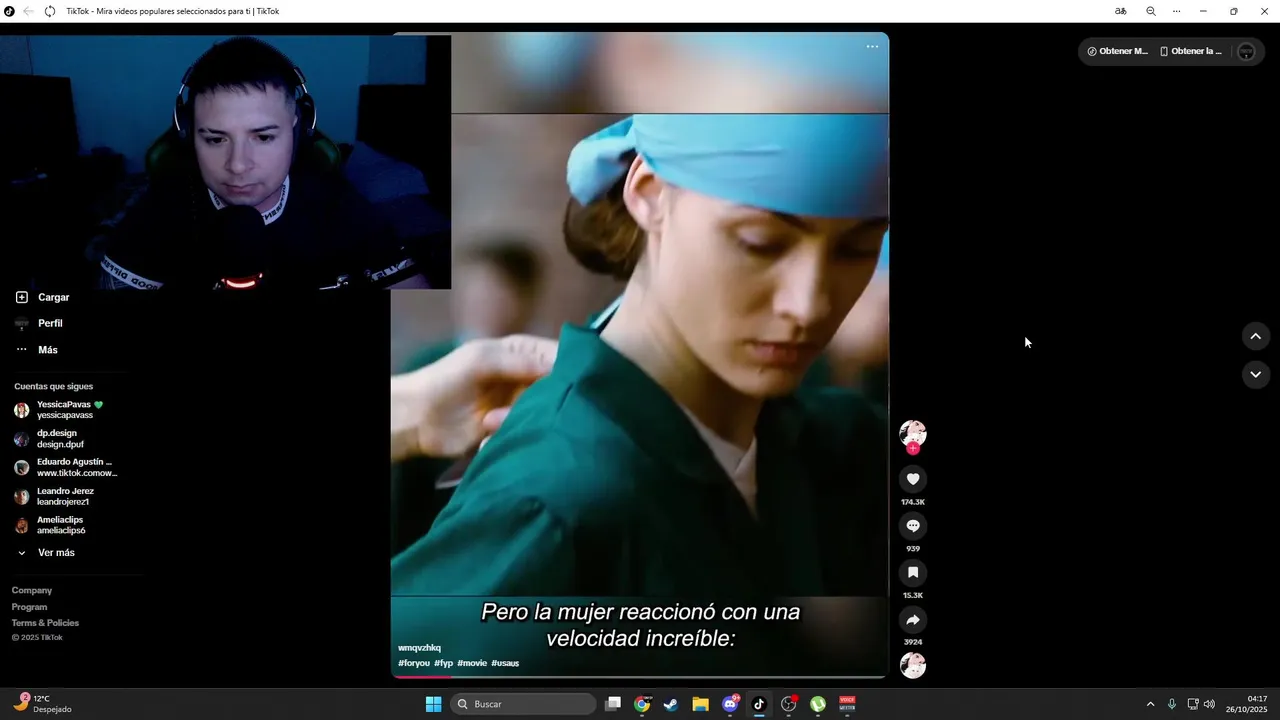Like the video with heart icon
This screenshot has width=1280, height=720.
click(913, 479)
